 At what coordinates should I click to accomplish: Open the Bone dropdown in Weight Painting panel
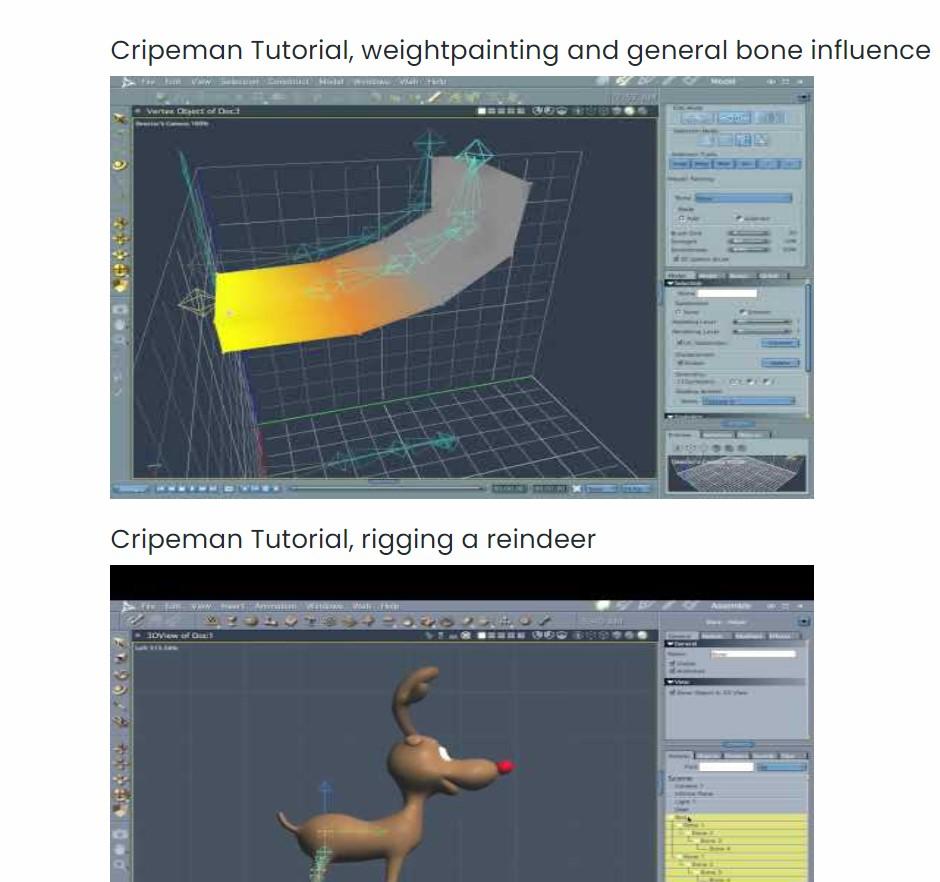coord(743,198)
